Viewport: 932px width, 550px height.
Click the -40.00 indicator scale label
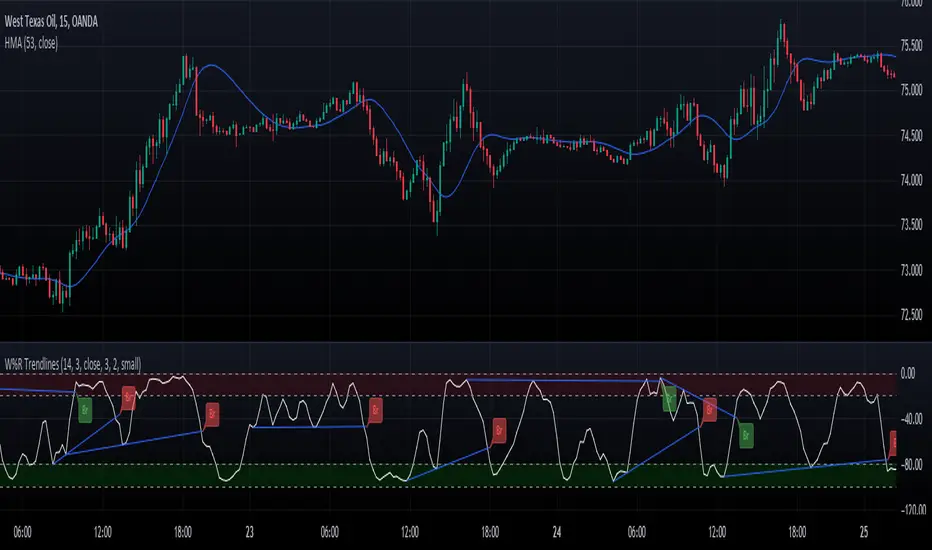pos(908,419)
